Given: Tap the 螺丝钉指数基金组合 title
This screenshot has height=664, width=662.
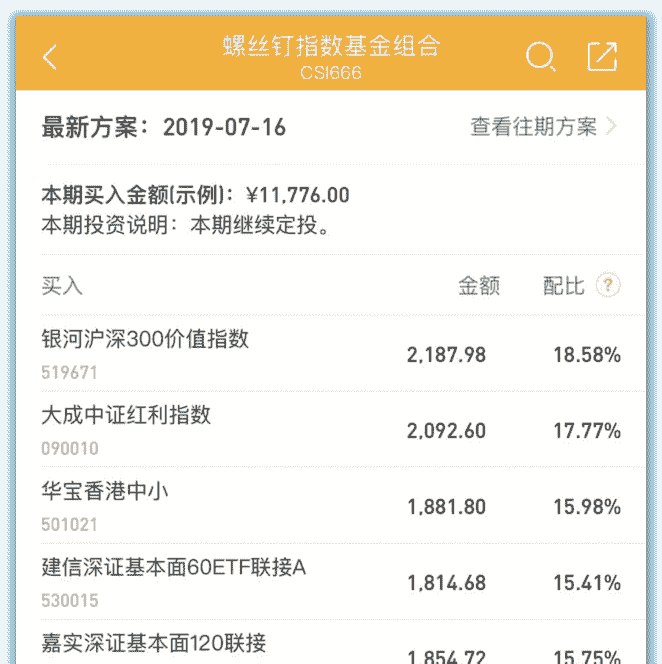Looking at the screenshot, I should 330,46.
